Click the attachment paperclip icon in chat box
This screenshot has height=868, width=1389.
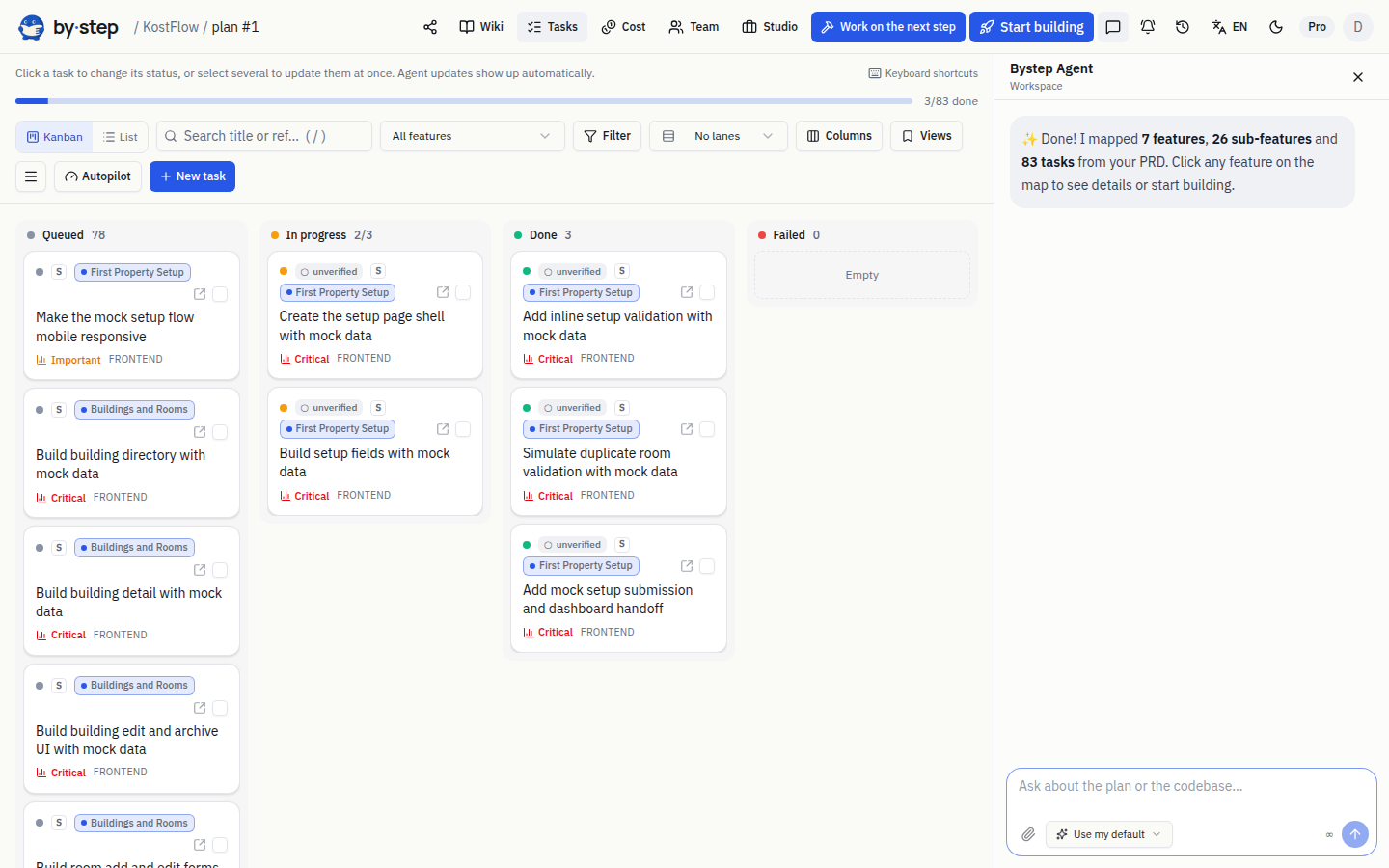1028,834
